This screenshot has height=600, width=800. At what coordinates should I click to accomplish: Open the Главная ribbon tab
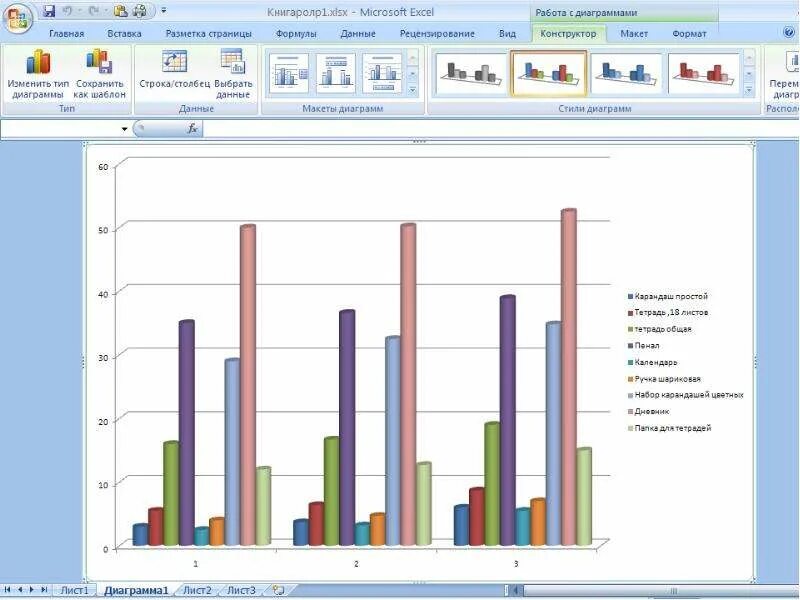coord(66,34)
